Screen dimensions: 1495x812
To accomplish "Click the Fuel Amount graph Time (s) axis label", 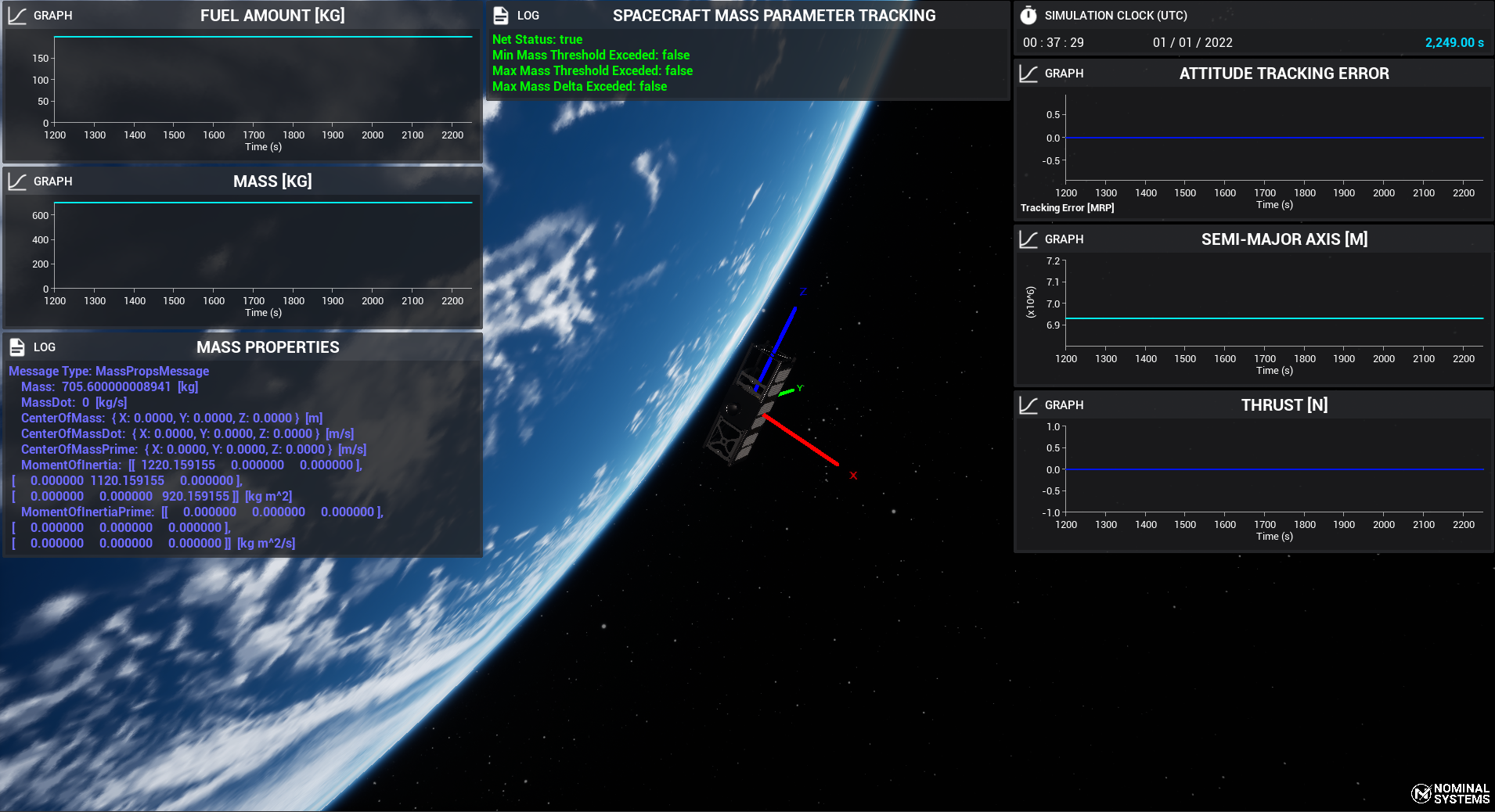I will (263, 147).
